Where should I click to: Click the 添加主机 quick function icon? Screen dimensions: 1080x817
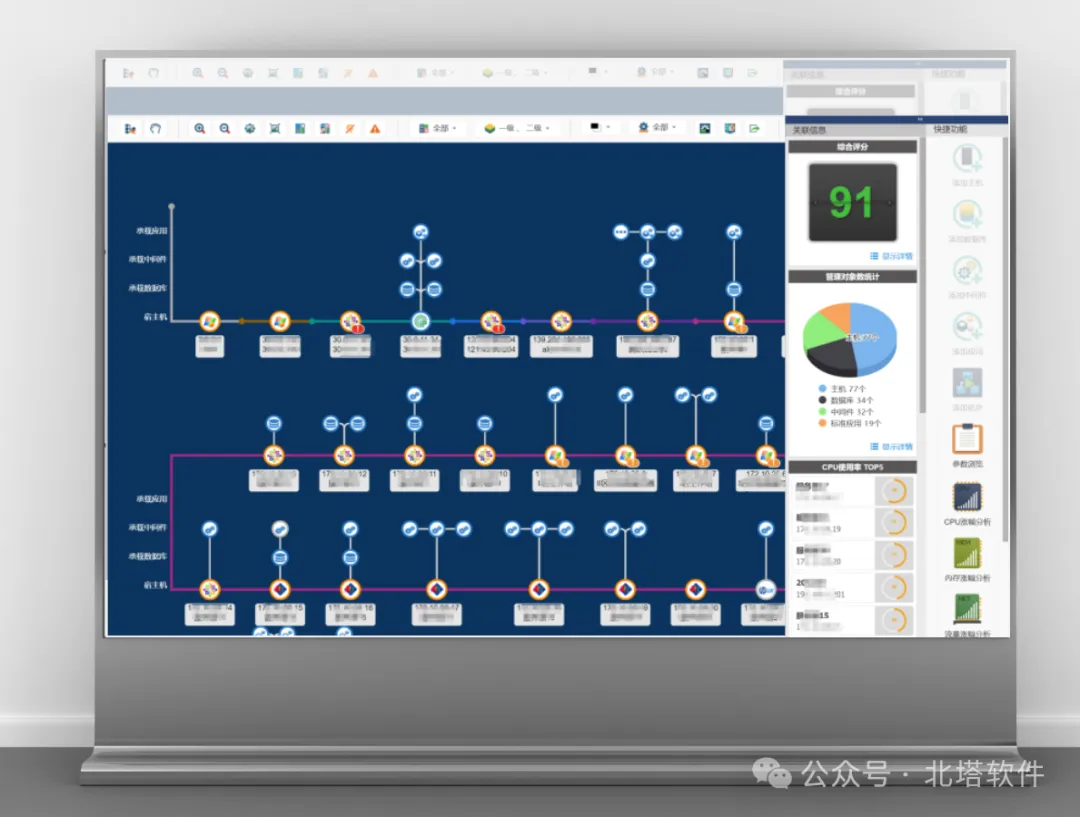coord(967,158)
